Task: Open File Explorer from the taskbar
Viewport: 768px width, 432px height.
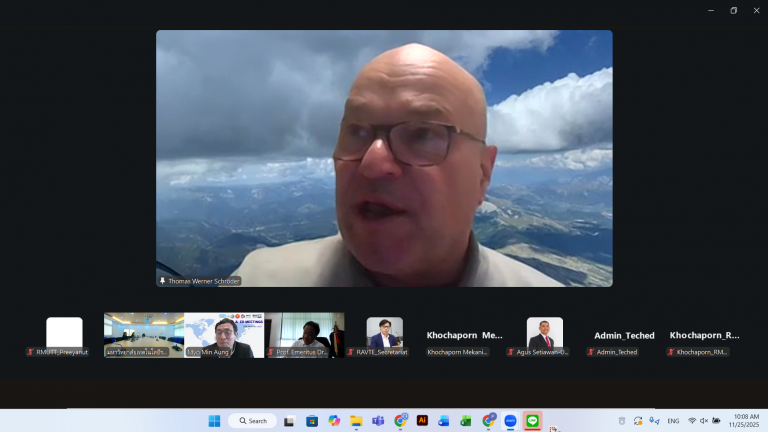Action: tap(356, 421)
